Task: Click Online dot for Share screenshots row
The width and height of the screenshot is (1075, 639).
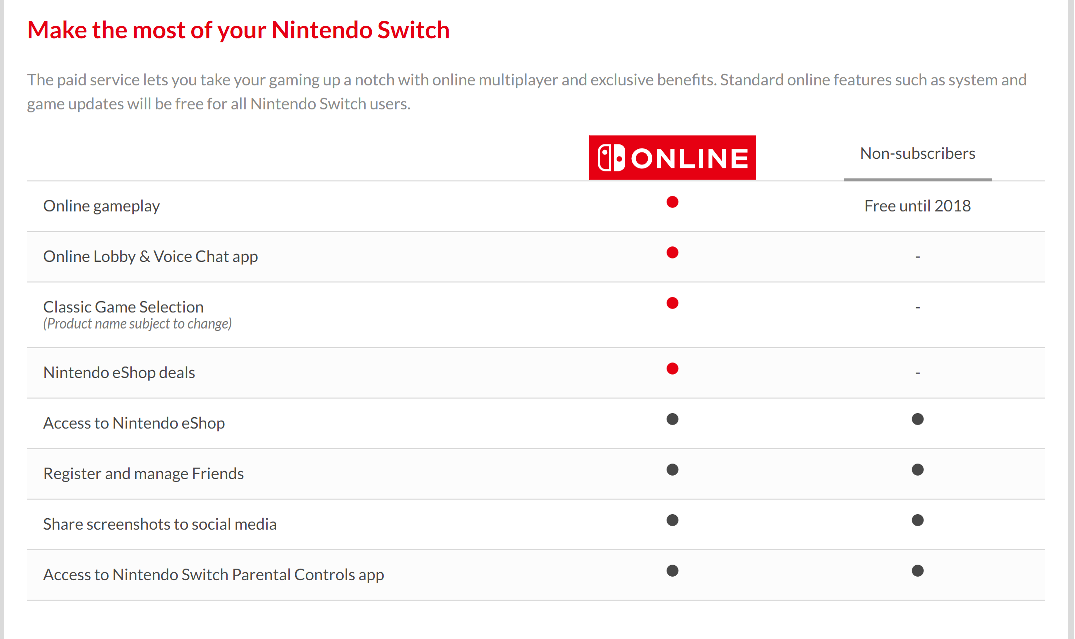Action: (x=672, y=520)
